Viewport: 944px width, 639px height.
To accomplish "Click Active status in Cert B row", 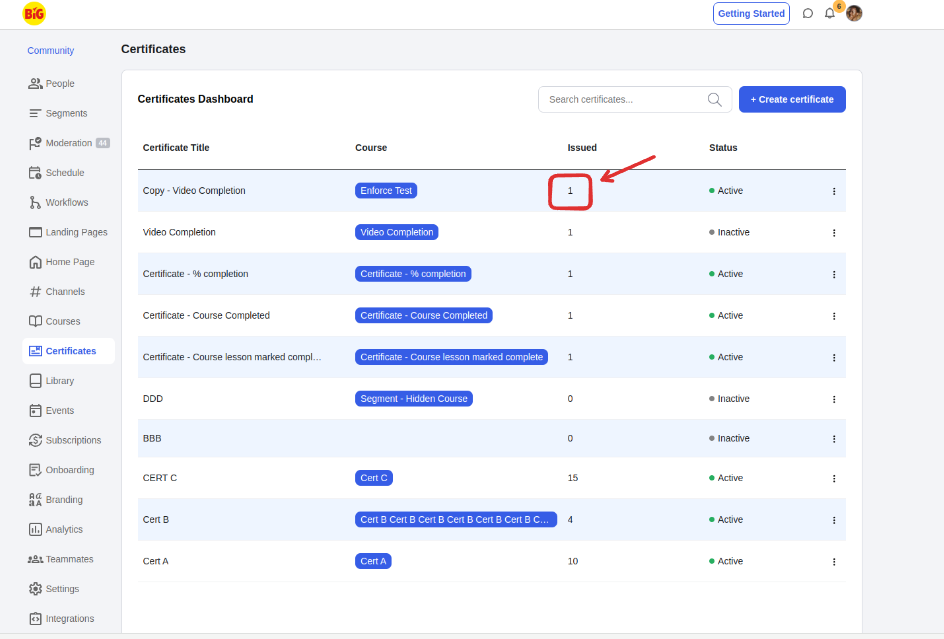I will click(726, 519).
